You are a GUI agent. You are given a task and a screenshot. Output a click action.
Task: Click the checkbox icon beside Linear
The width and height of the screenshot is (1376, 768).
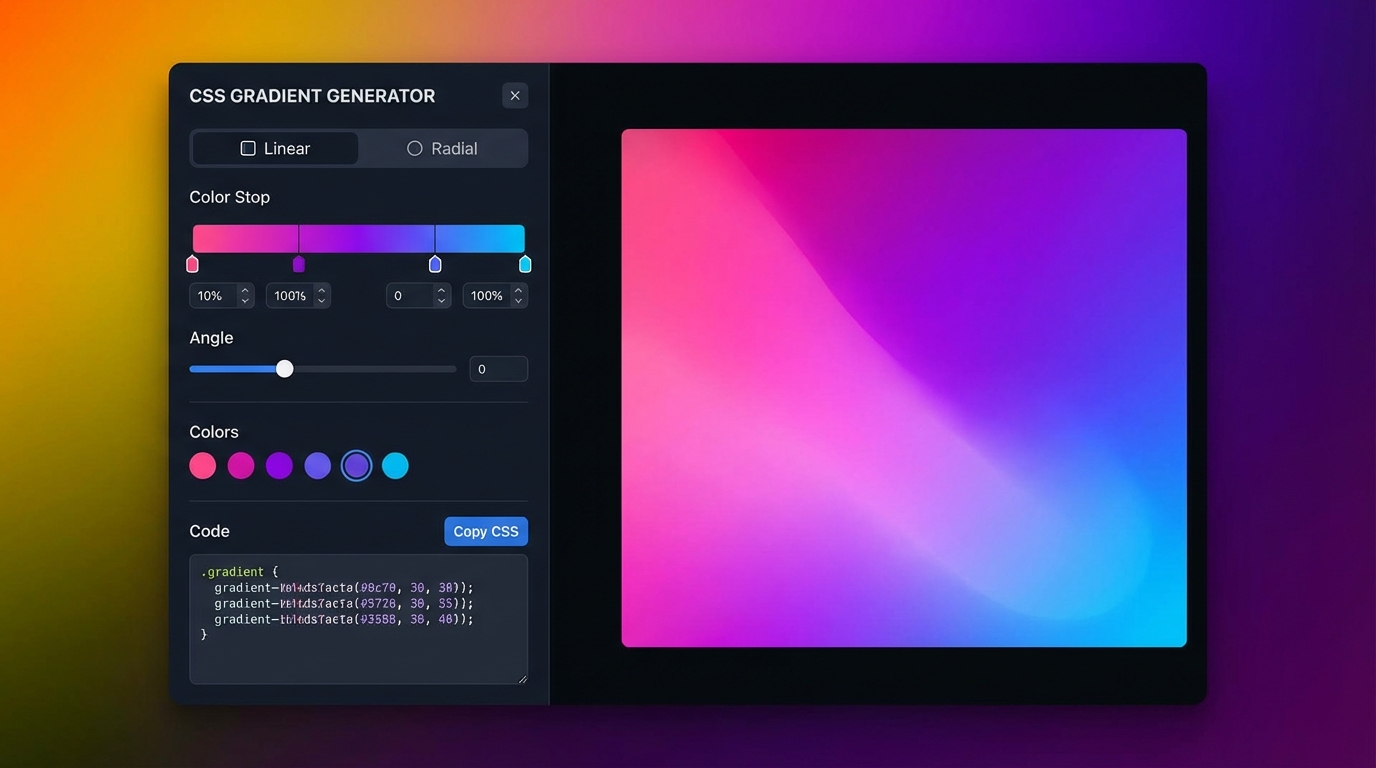(247, 147)
